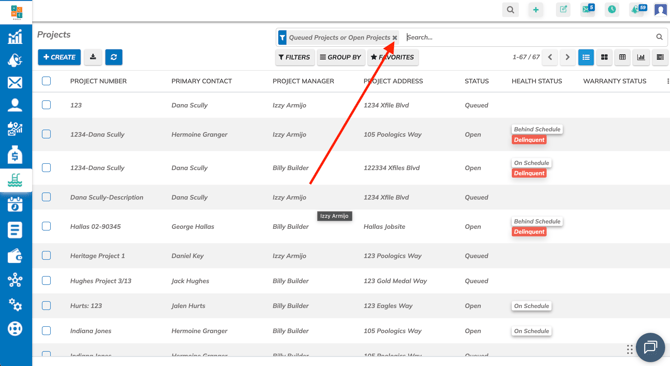Check the box for Hallas 02-90345
670x366 pixels.
pos(46,226)
